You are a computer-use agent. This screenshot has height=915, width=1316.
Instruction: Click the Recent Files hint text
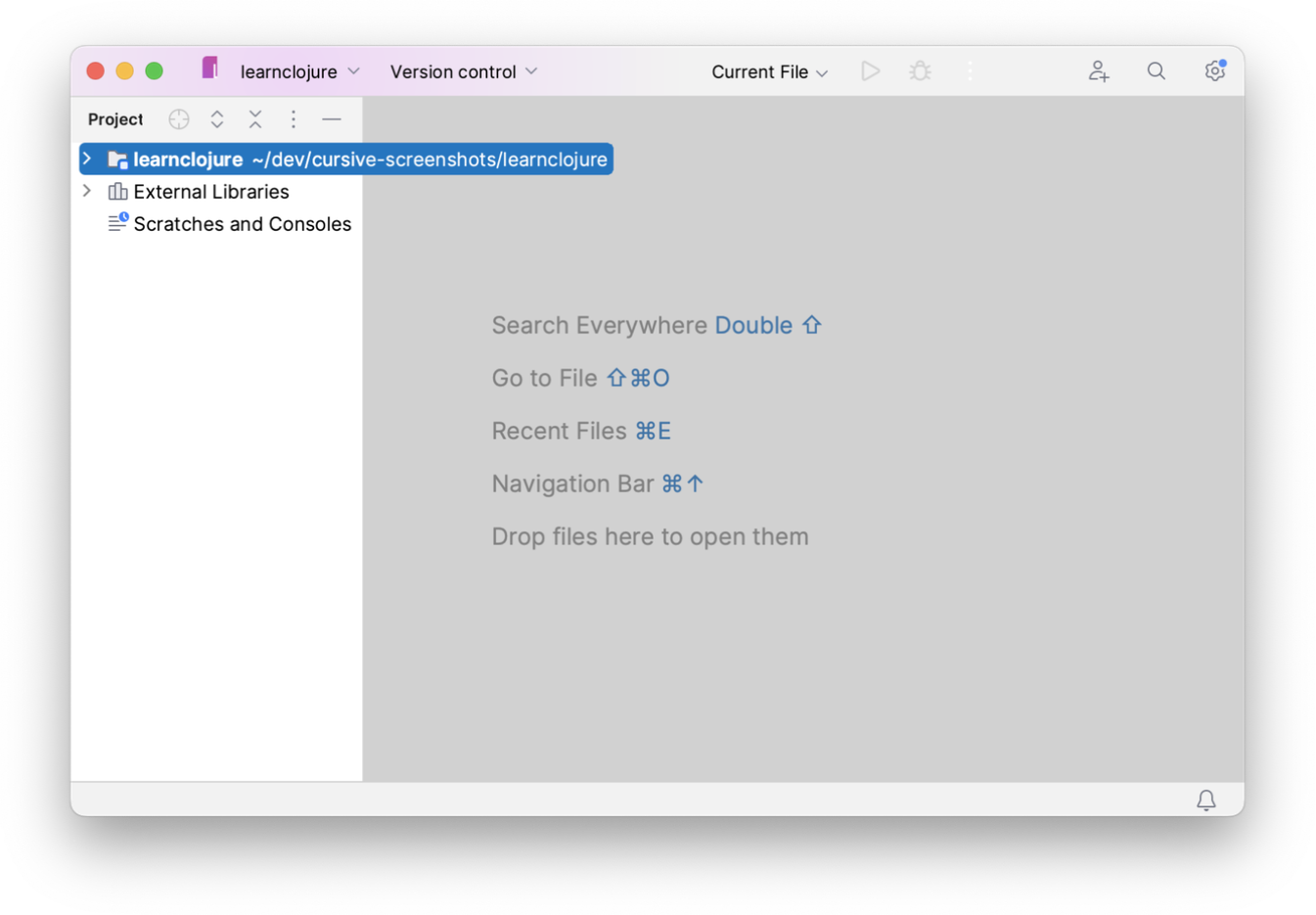click(560, 431)
